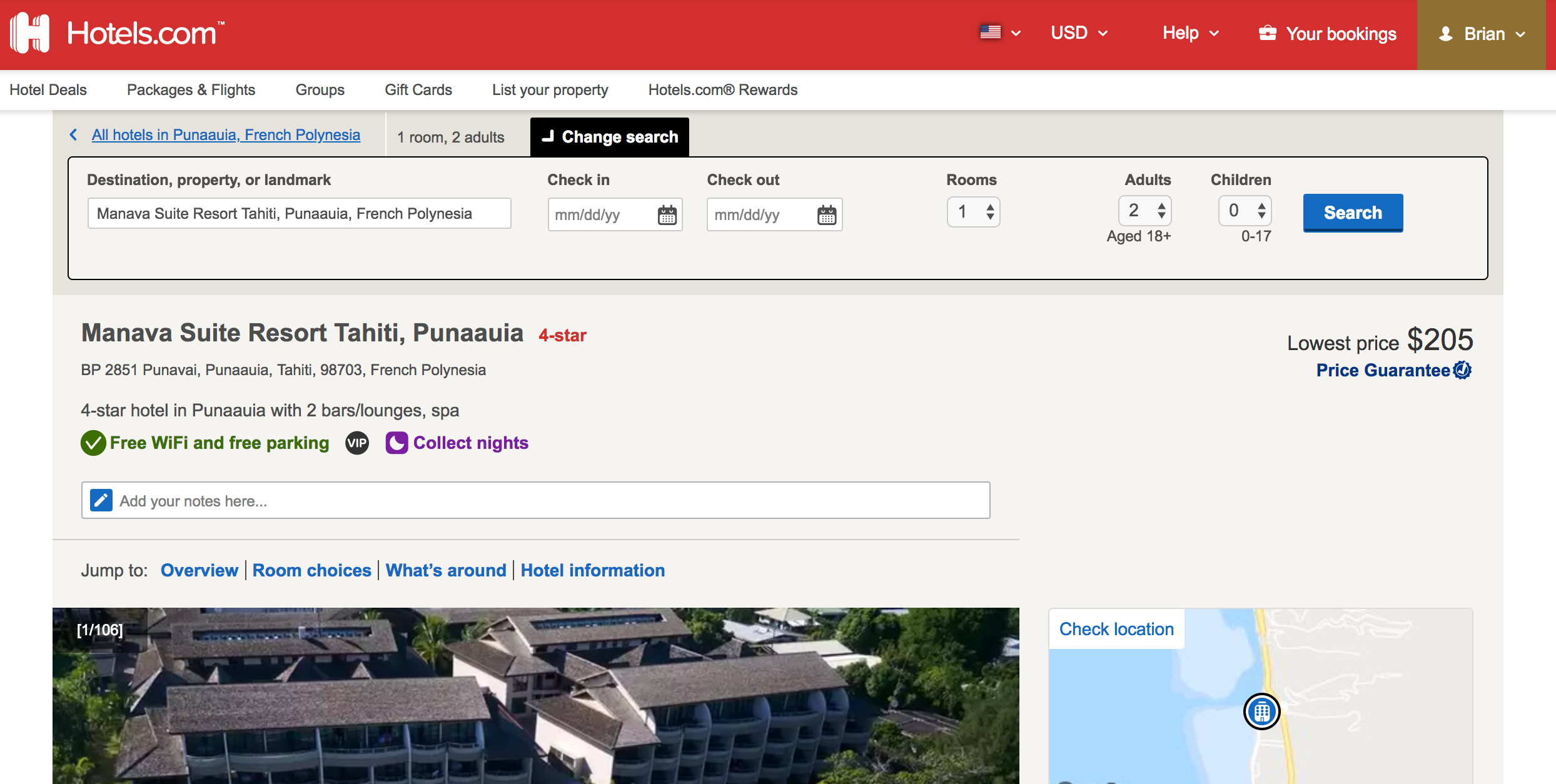Click the suitcase icon beside Your bookings
This screenshot has height=784, width=1556.
coord(1268,33)
